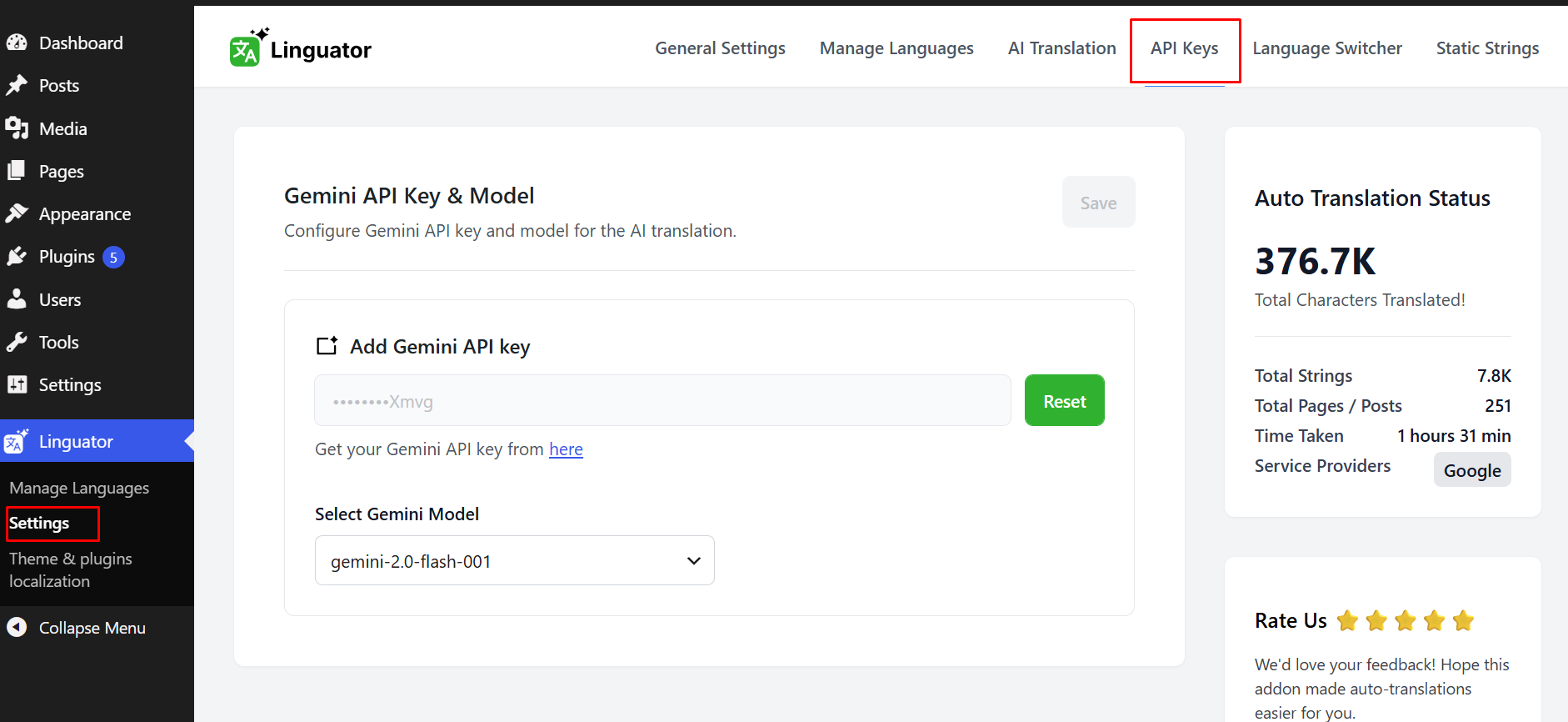This screenshot has width=1568, height=722.
Task: Click the Pages document icon
Action: pos(17,171)
